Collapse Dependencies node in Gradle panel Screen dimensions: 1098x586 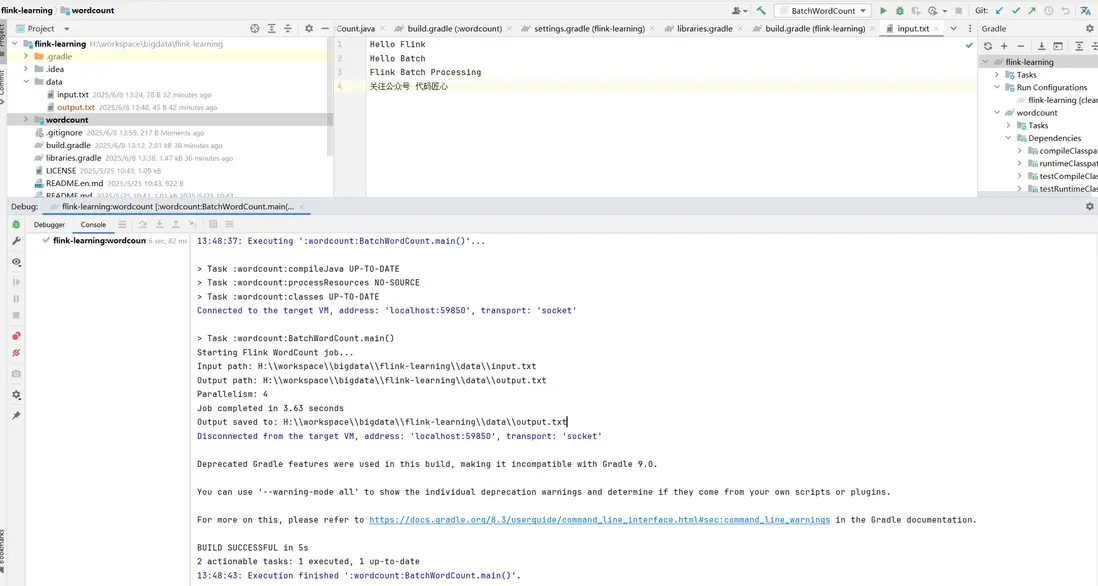coord(1009,138)
